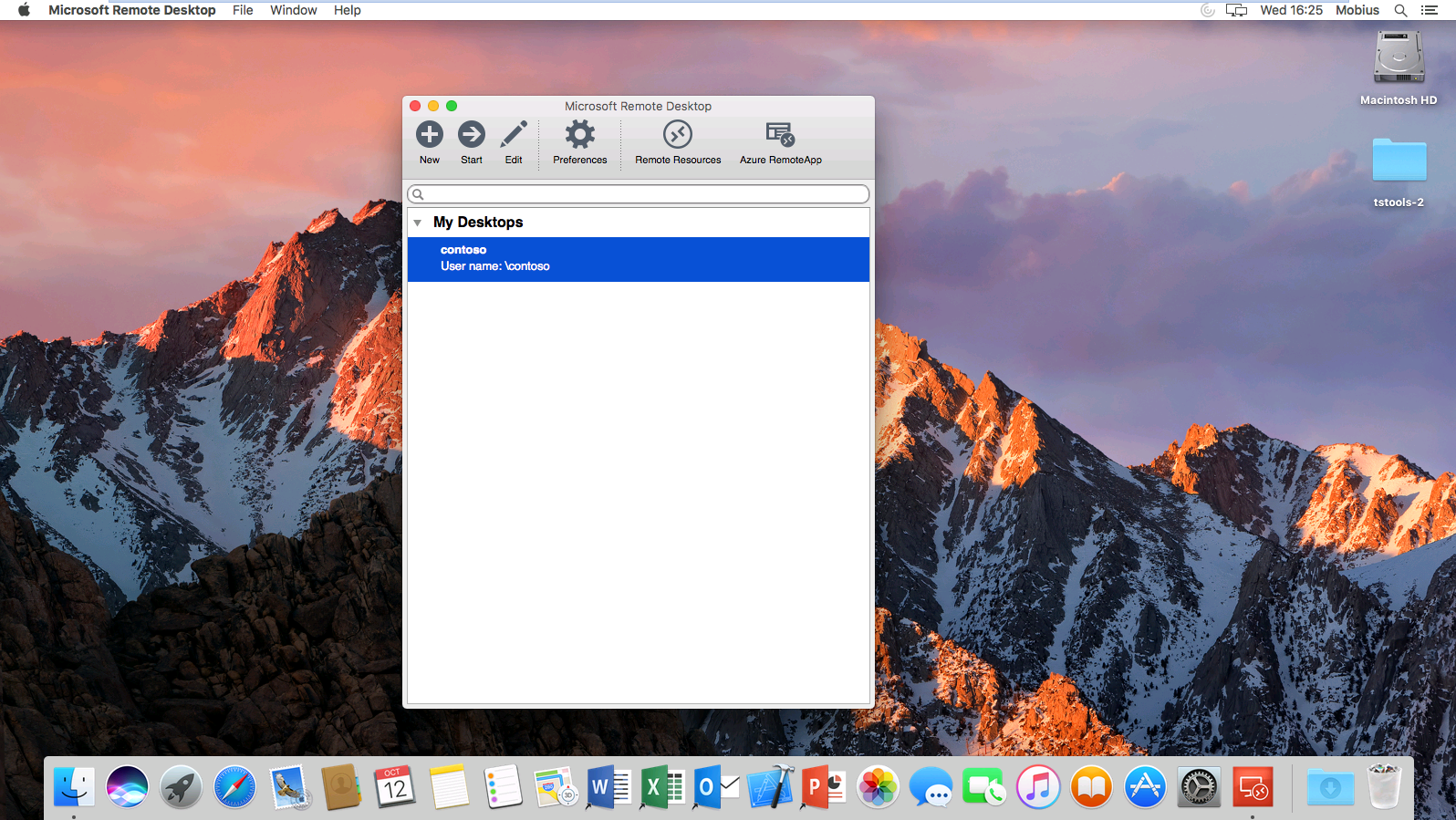This screenshot has height=820, width=1456.
Task: Open Xcode from the Dock
Action: tap(770, 786)
